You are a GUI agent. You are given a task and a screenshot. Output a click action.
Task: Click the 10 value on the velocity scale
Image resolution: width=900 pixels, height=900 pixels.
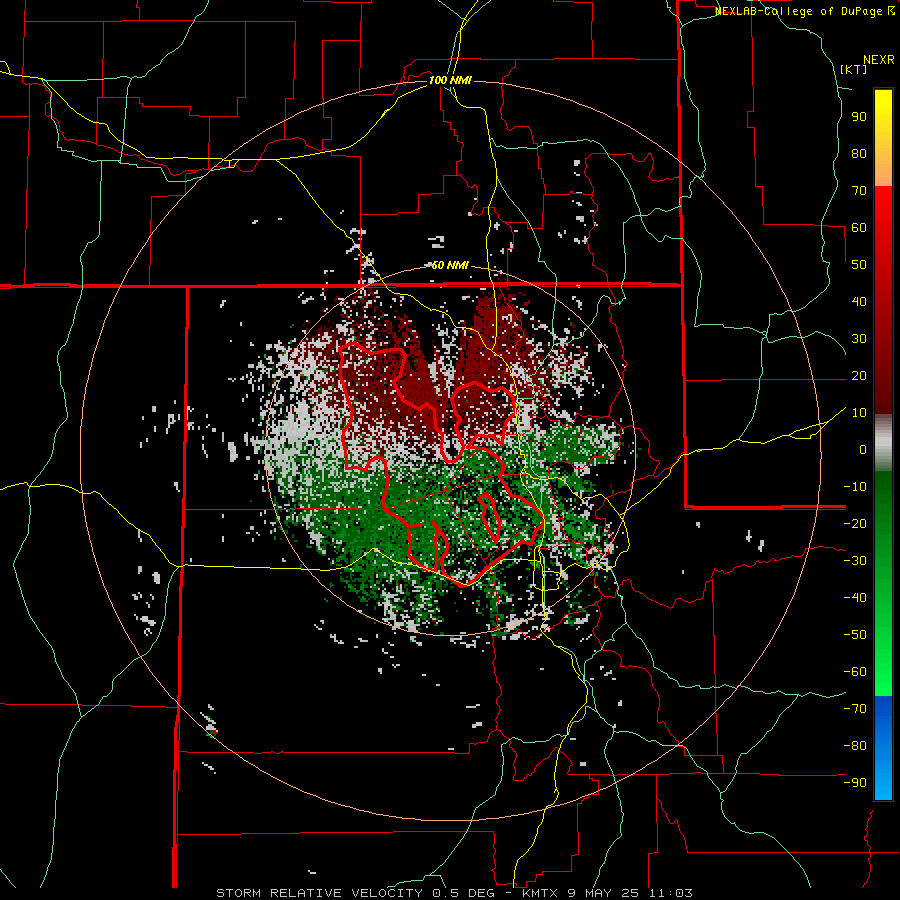click(x=859, y=413)
